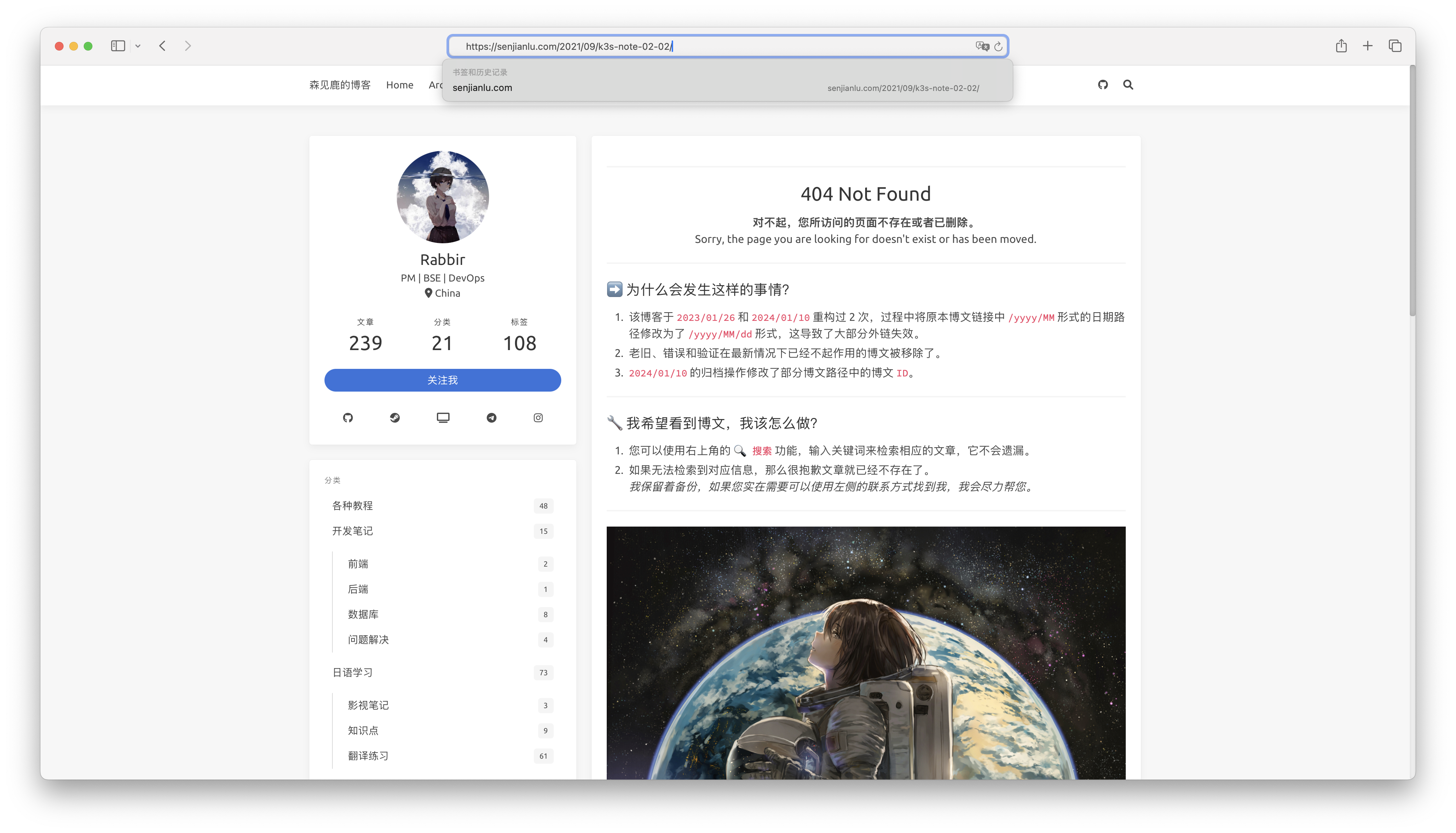Select the 影视笔记 subcategory
Image resolution: width=1456 pixels, height=833 pixels.
[450, 706]
